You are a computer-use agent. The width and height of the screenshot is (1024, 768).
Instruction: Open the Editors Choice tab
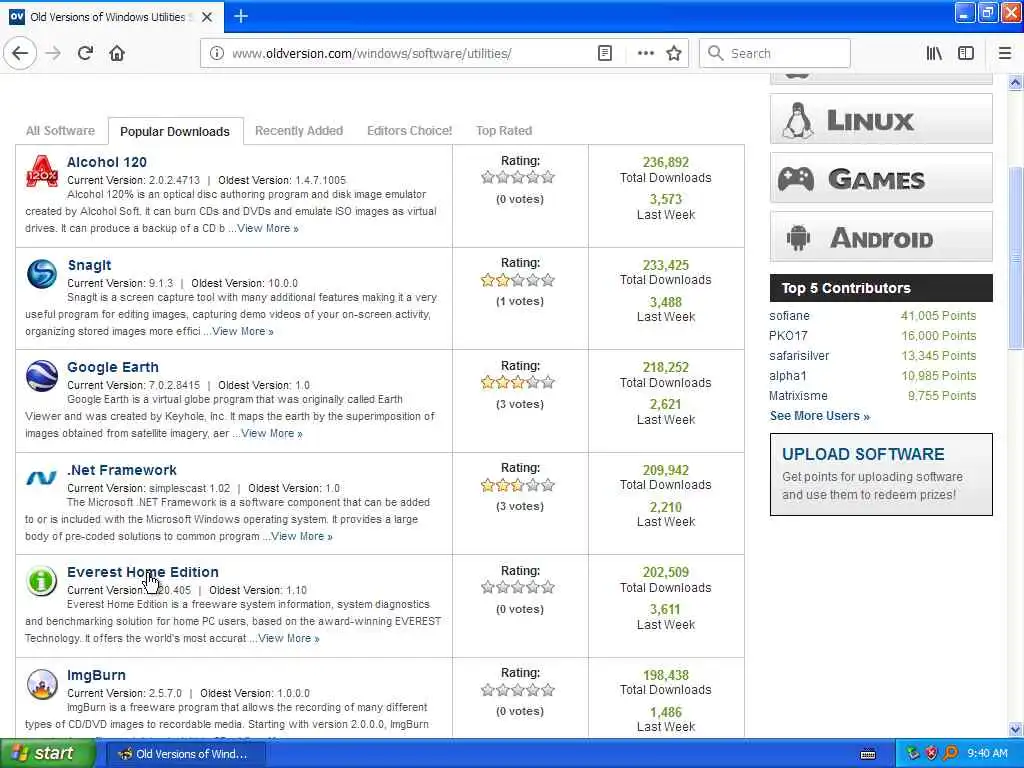(409, 131)
